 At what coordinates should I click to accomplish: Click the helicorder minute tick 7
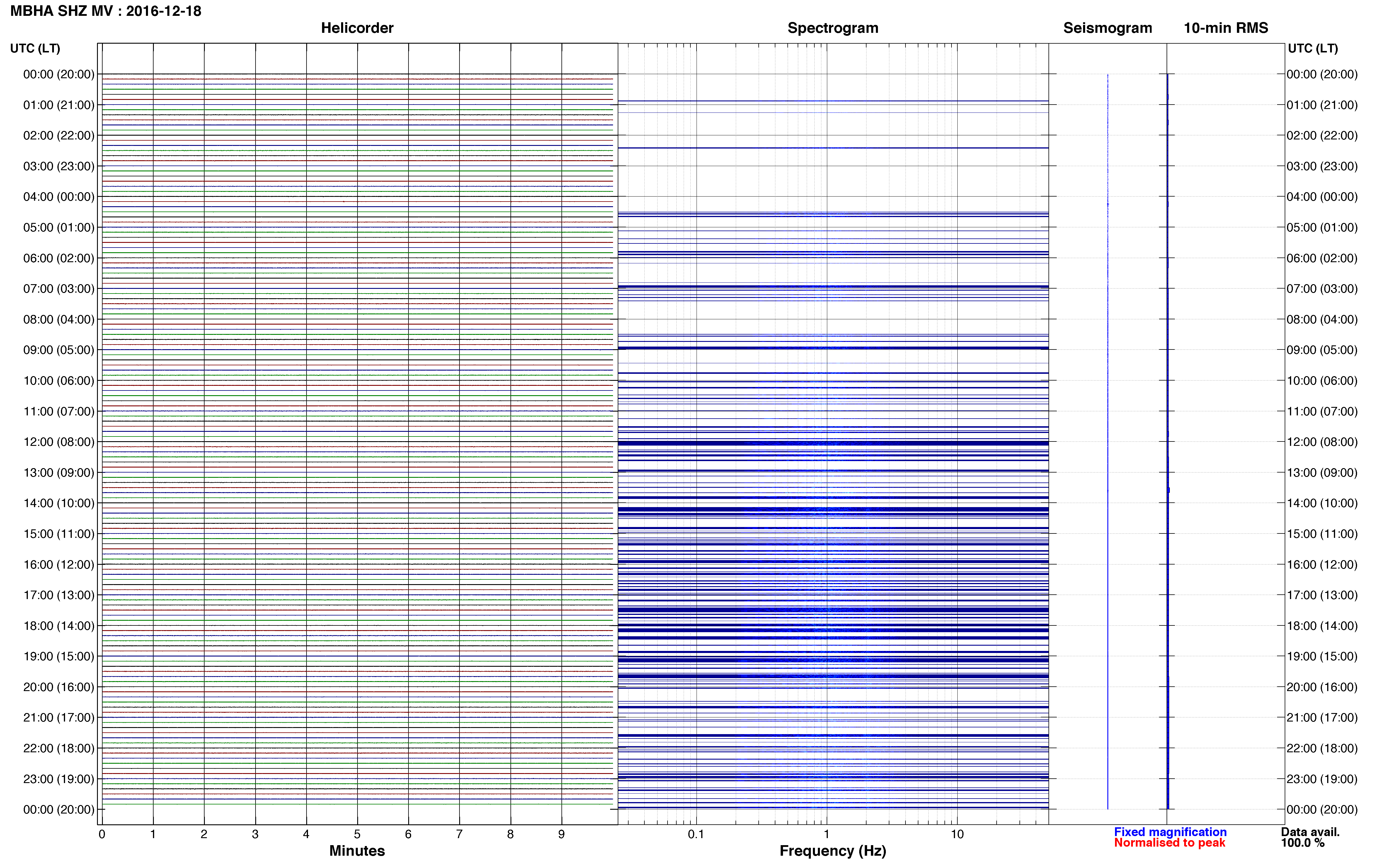(x=459, y=834)
